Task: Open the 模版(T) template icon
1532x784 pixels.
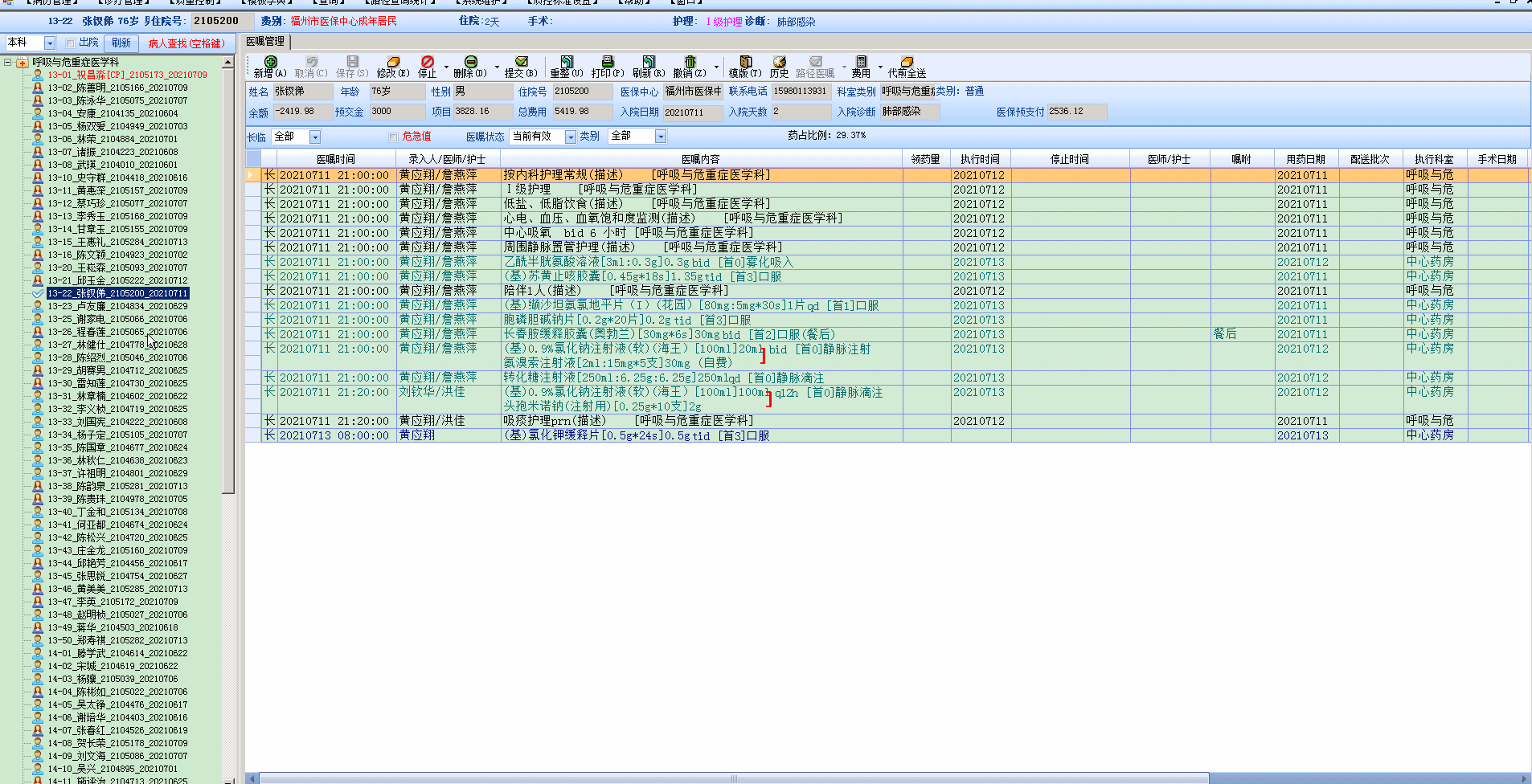Action: tap(745, 62)
